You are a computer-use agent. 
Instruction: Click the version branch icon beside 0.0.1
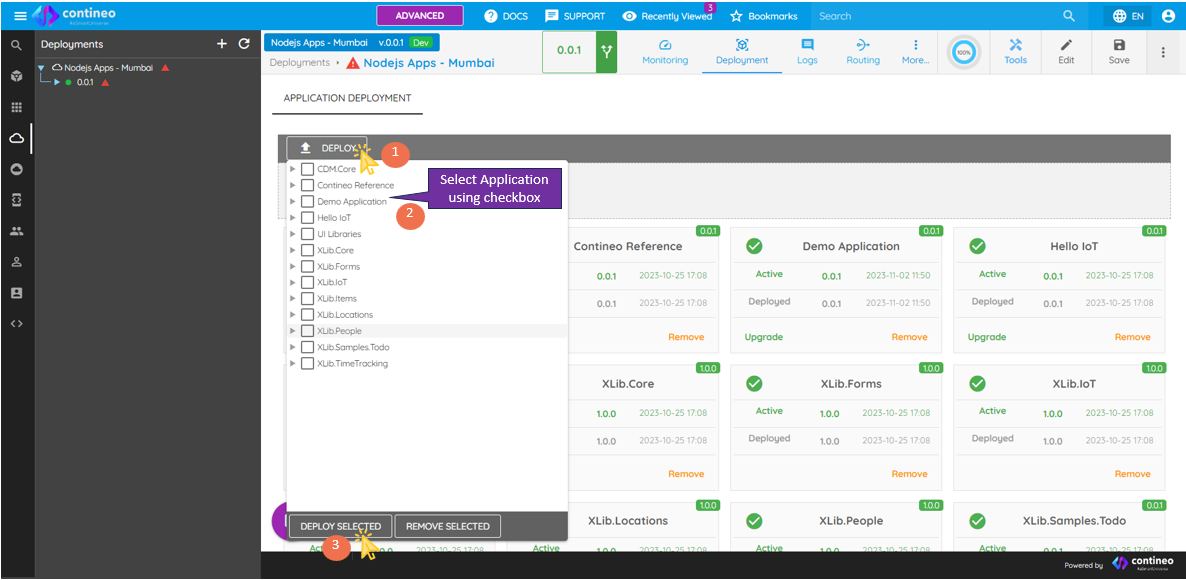click(x=606, y=51)
